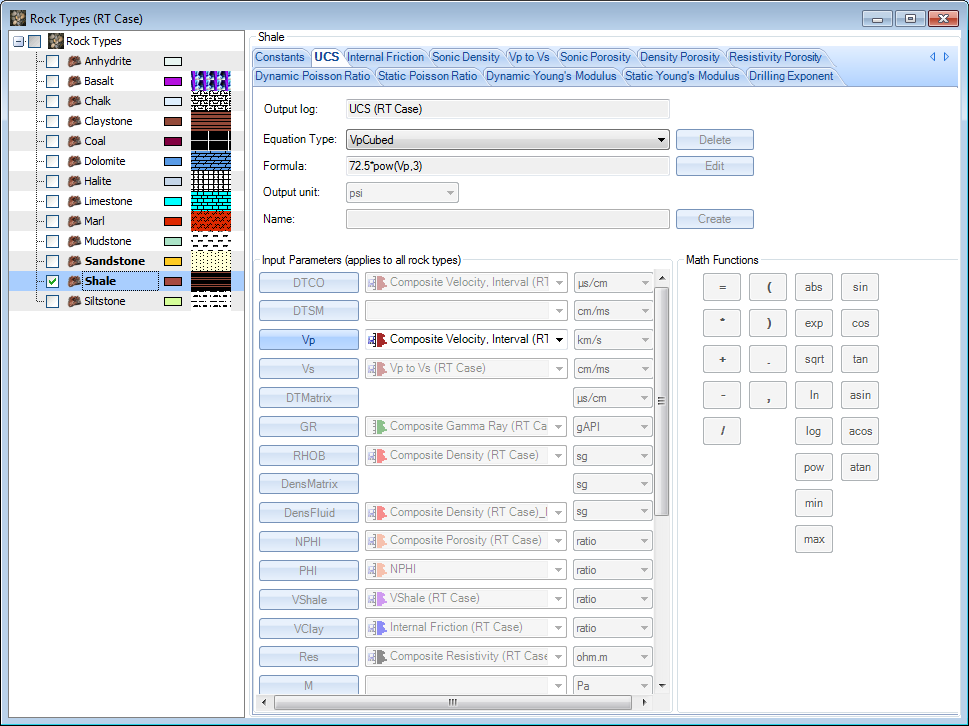Viewport: 969px width, 726px height.
Task: Click the Basalt rock icon in tree
Action: (74, 81)
